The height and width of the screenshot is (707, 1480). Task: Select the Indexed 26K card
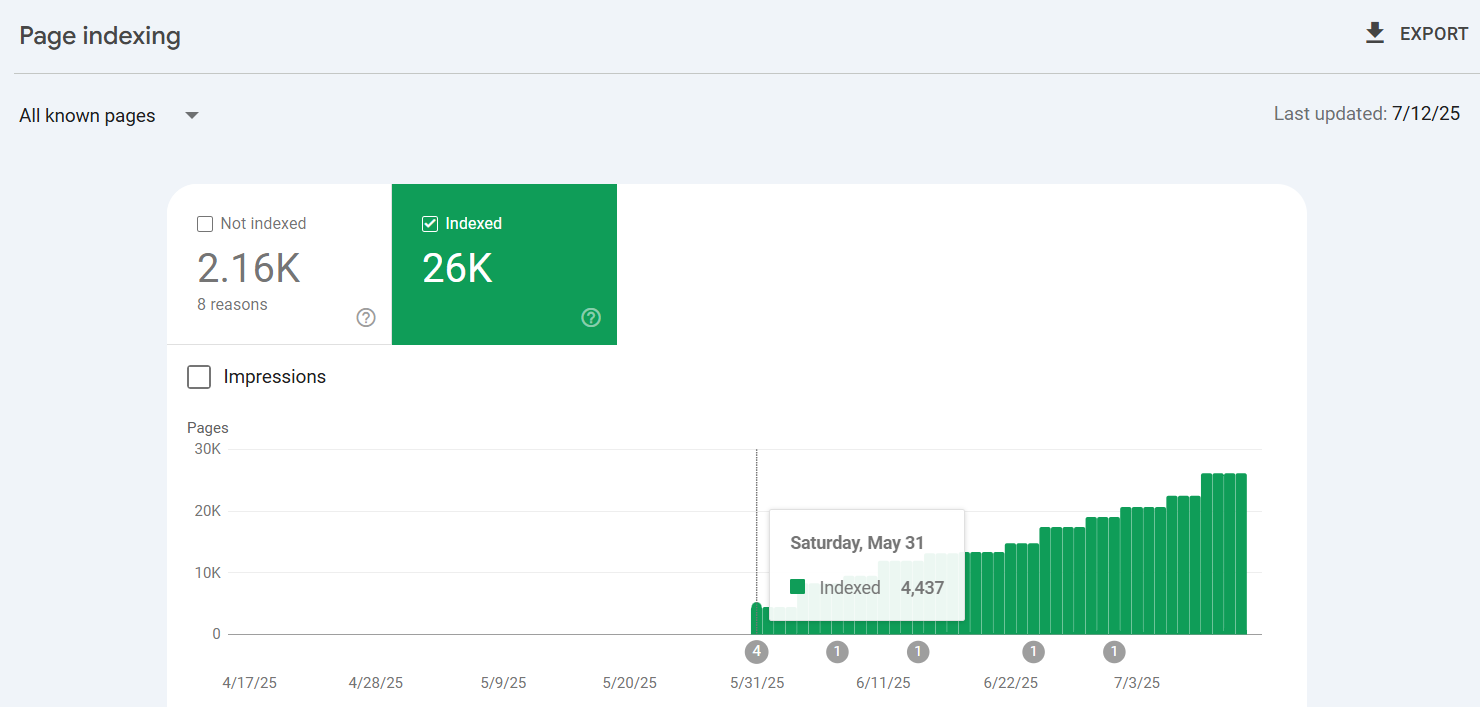(x=504, y=266)
